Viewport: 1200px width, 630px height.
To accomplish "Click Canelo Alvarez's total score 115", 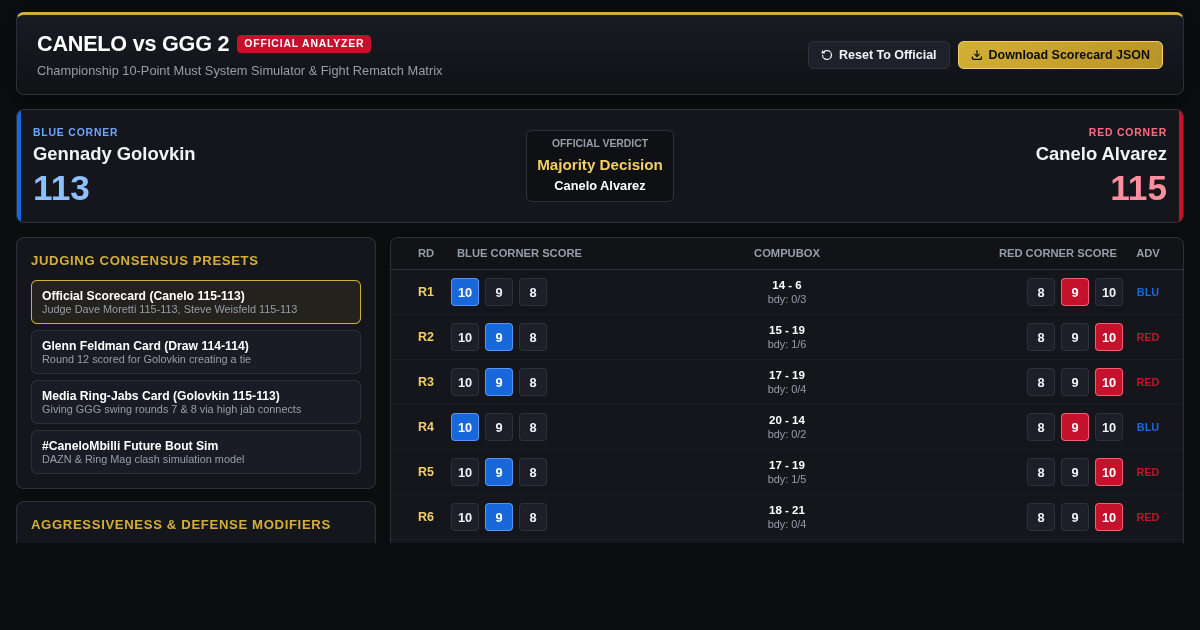I will point(1138,188).
